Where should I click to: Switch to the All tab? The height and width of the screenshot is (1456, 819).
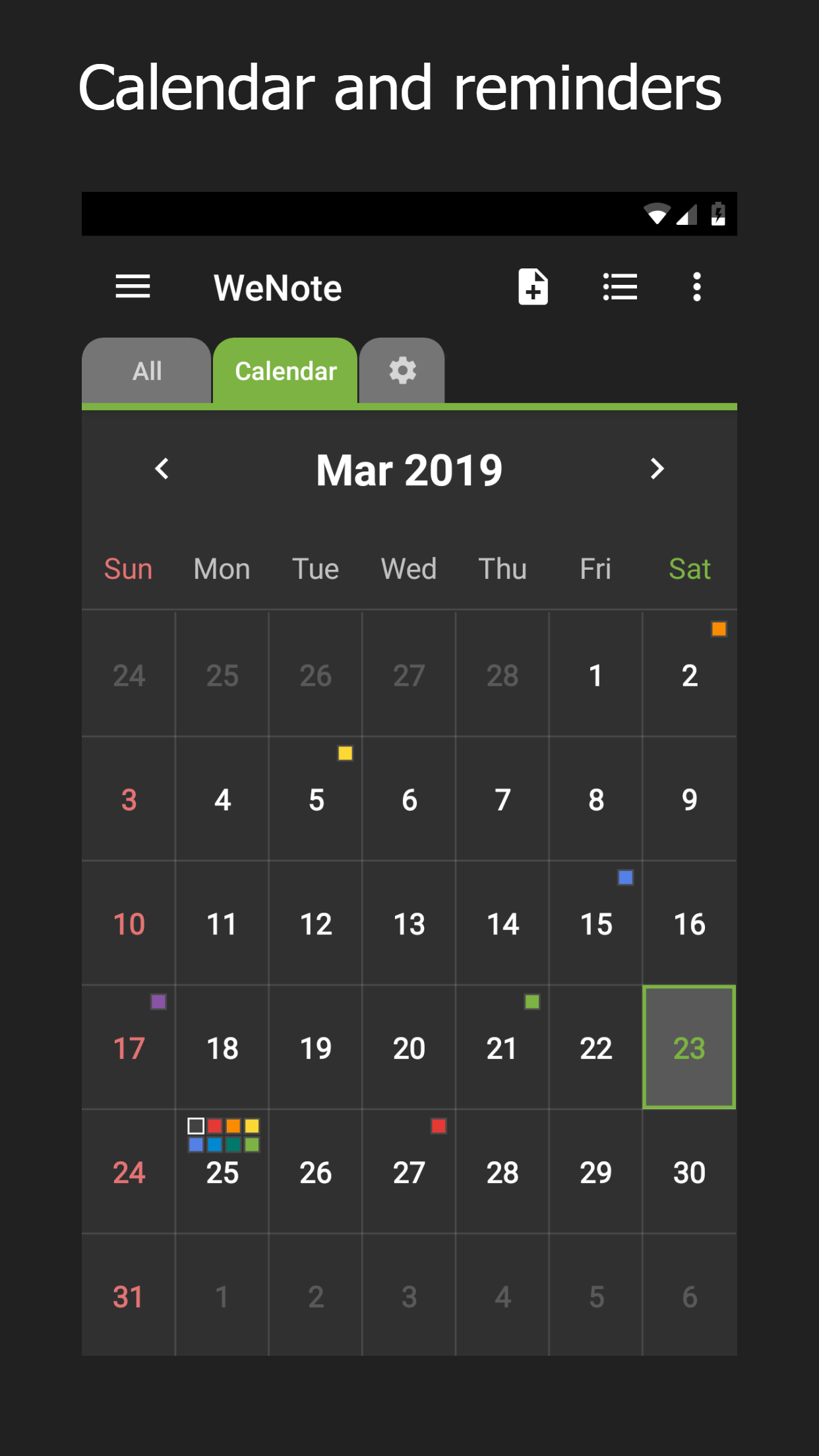pos(147,371)
